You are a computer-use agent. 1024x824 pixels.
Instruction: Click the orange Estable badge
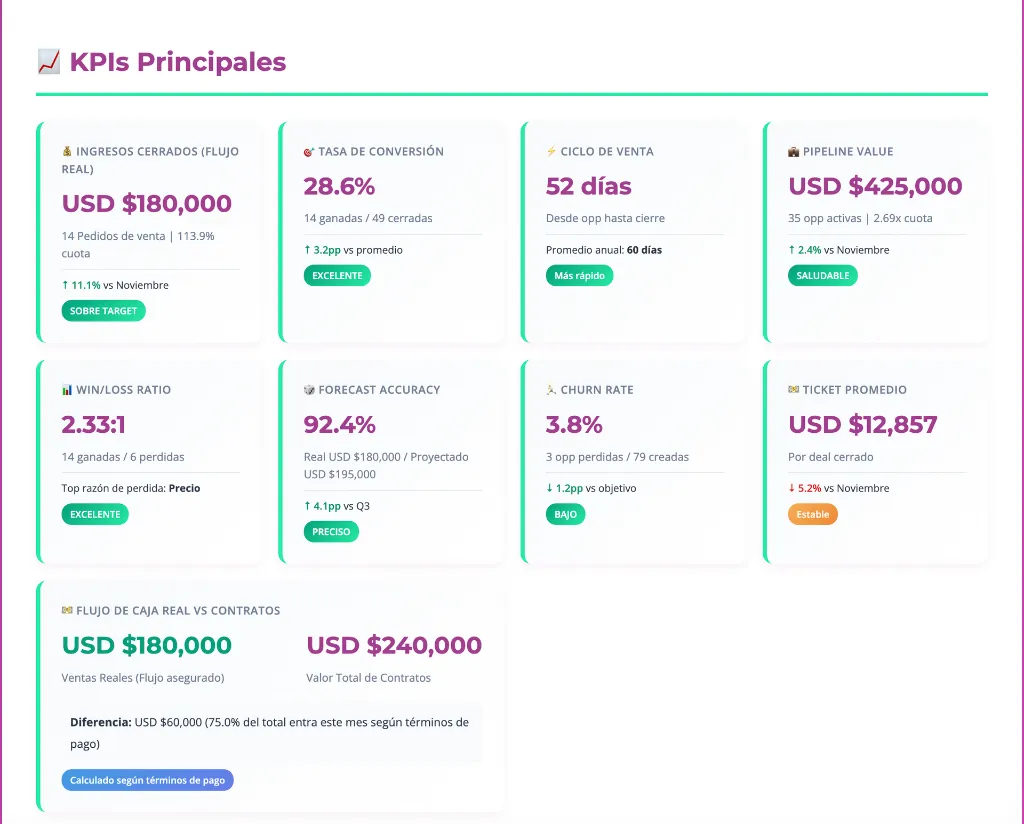[x=812, y=514]
